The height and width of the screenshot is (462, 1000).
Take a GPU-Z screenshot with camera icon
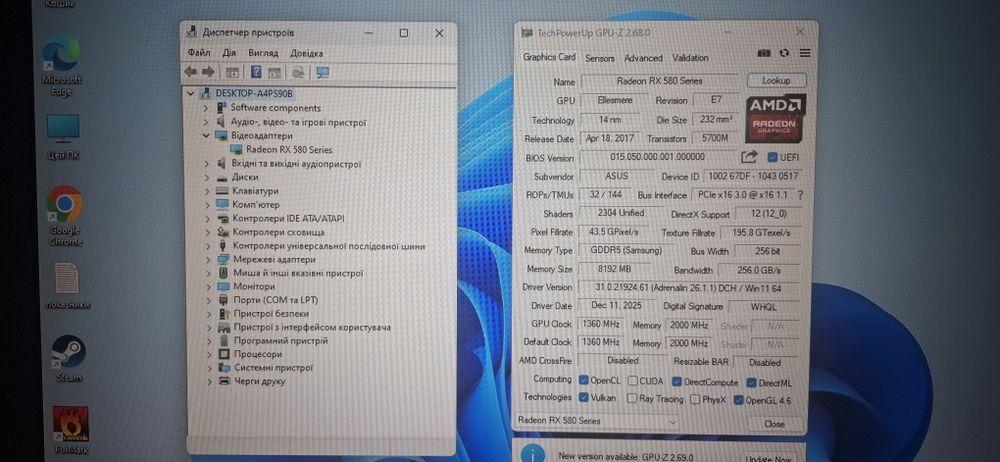pos(763,53)
